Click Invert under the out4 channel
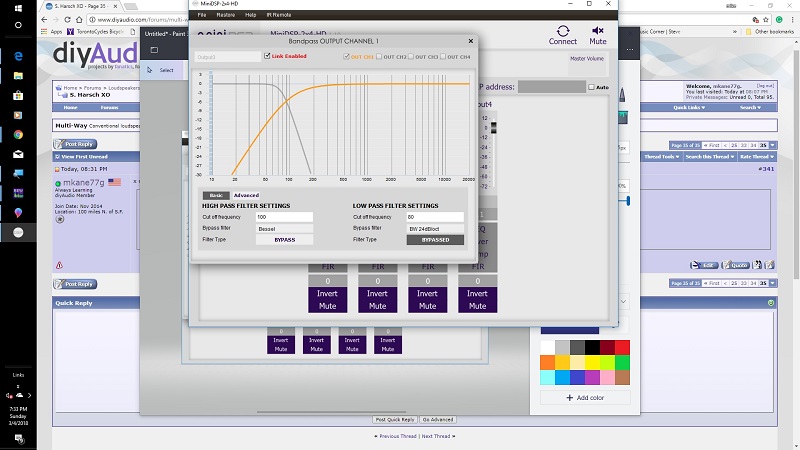Screen dimensions: 800x450 pyautogui.click(x=478, y=293)
